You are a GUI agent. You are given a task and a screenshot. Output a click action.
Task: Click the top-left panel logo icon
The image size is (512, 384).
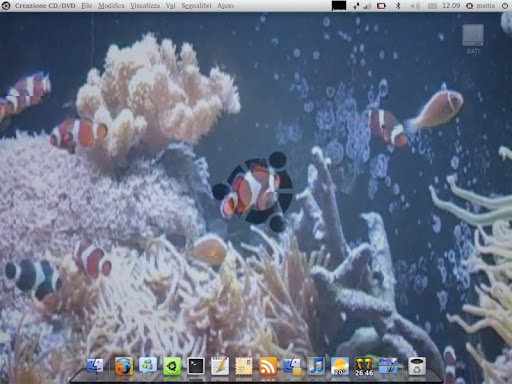6,6
